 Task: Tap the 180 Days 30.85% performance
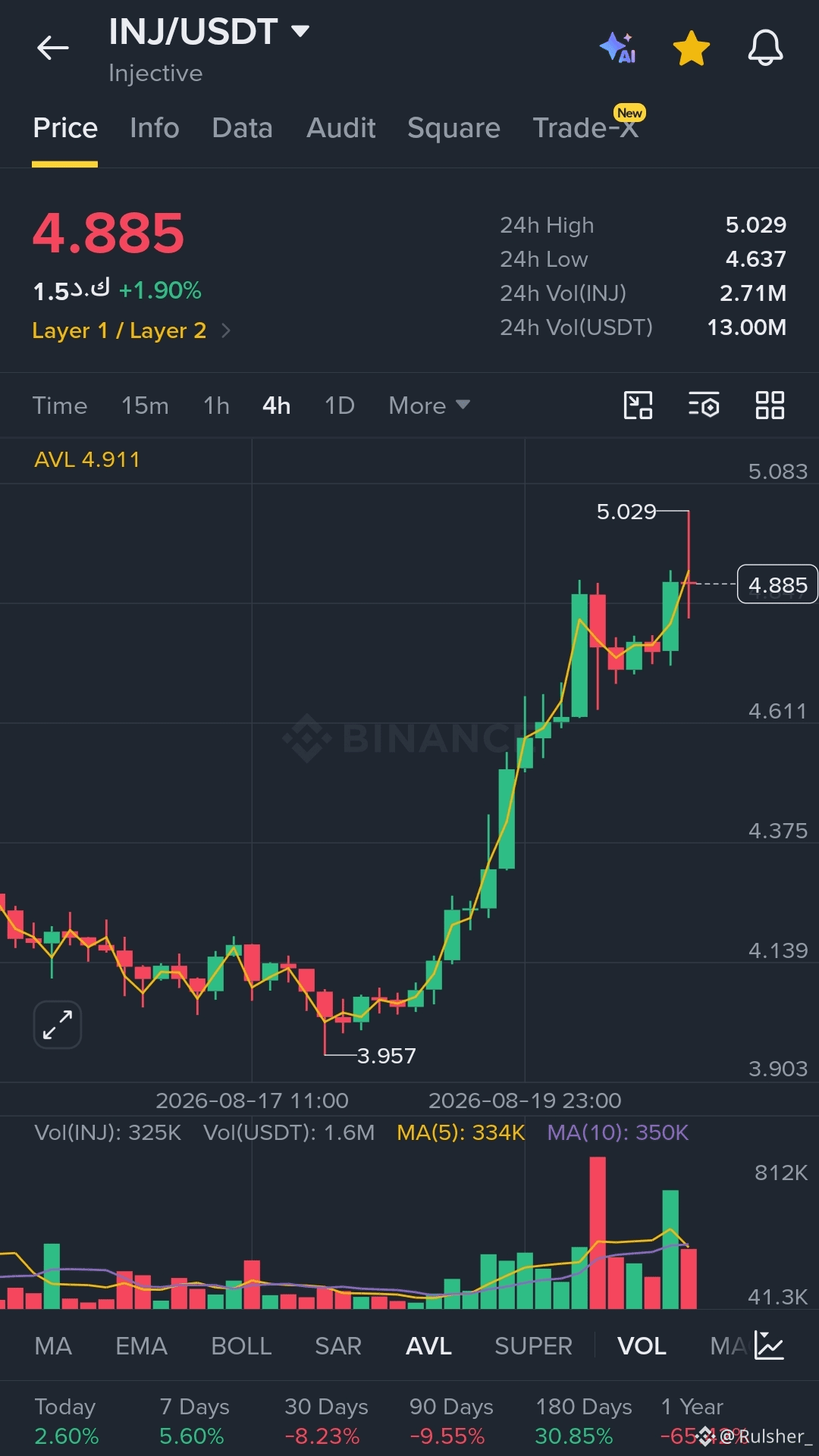583,1421
